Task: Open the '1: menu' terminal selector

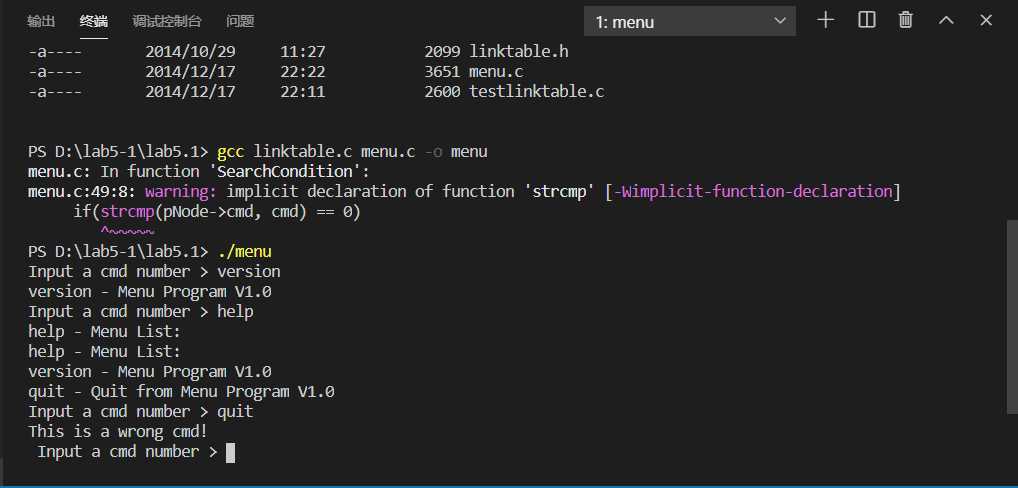Action: click(x=690, y=21)
